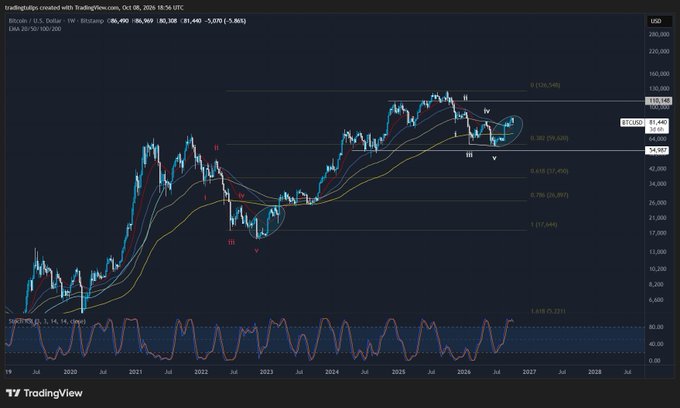Click the 2021 time axis label

(x=136, y=372)
